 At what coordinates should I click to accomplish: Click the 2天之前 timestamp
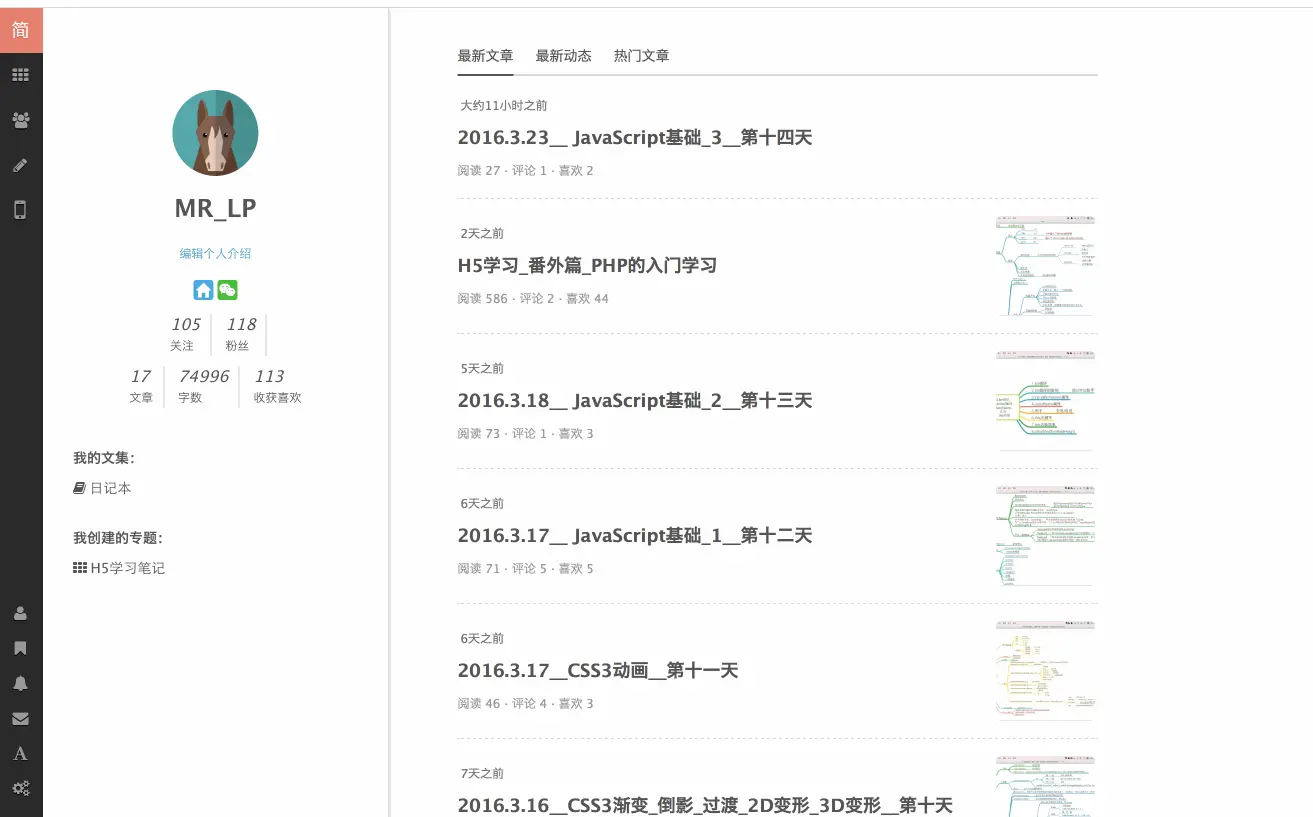[x=482, y=234]
